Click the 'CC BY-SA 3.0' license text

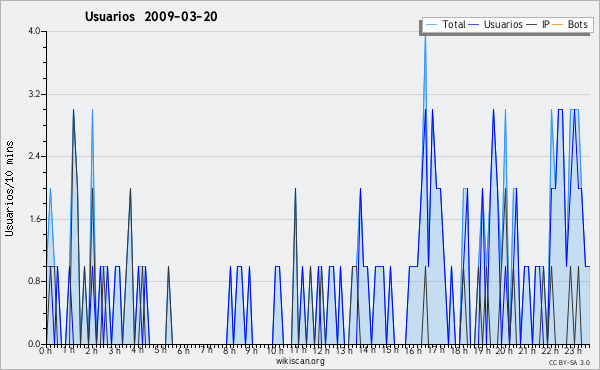click(569, 363)
